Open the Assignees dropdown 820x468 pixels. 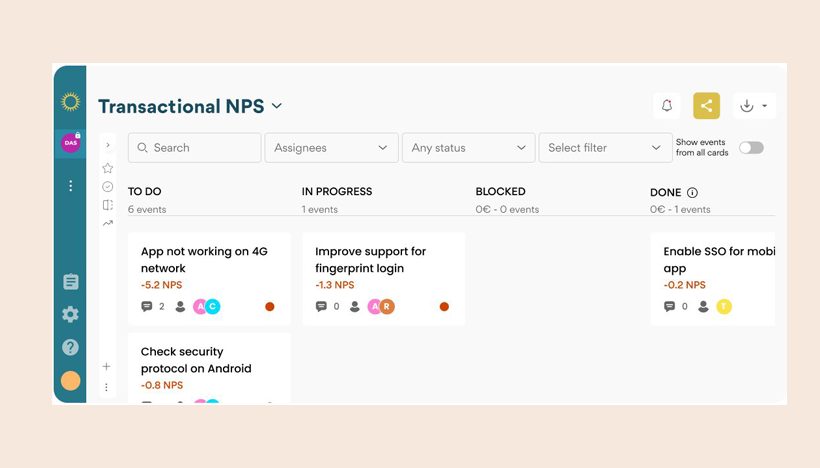pos(332,147)
